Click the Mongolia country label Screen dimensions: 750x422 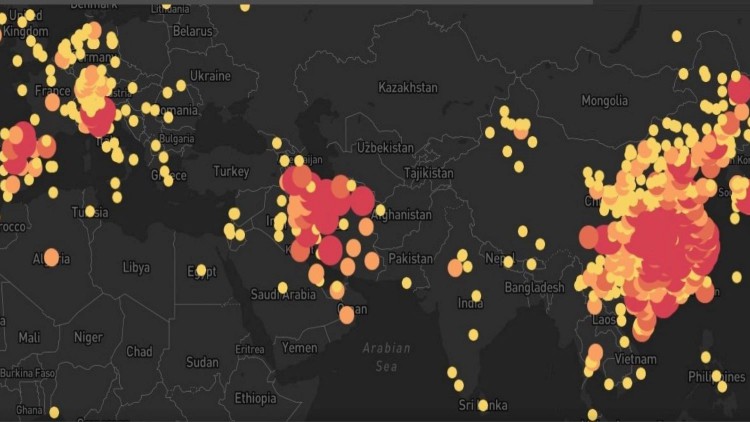pos(605,101)
